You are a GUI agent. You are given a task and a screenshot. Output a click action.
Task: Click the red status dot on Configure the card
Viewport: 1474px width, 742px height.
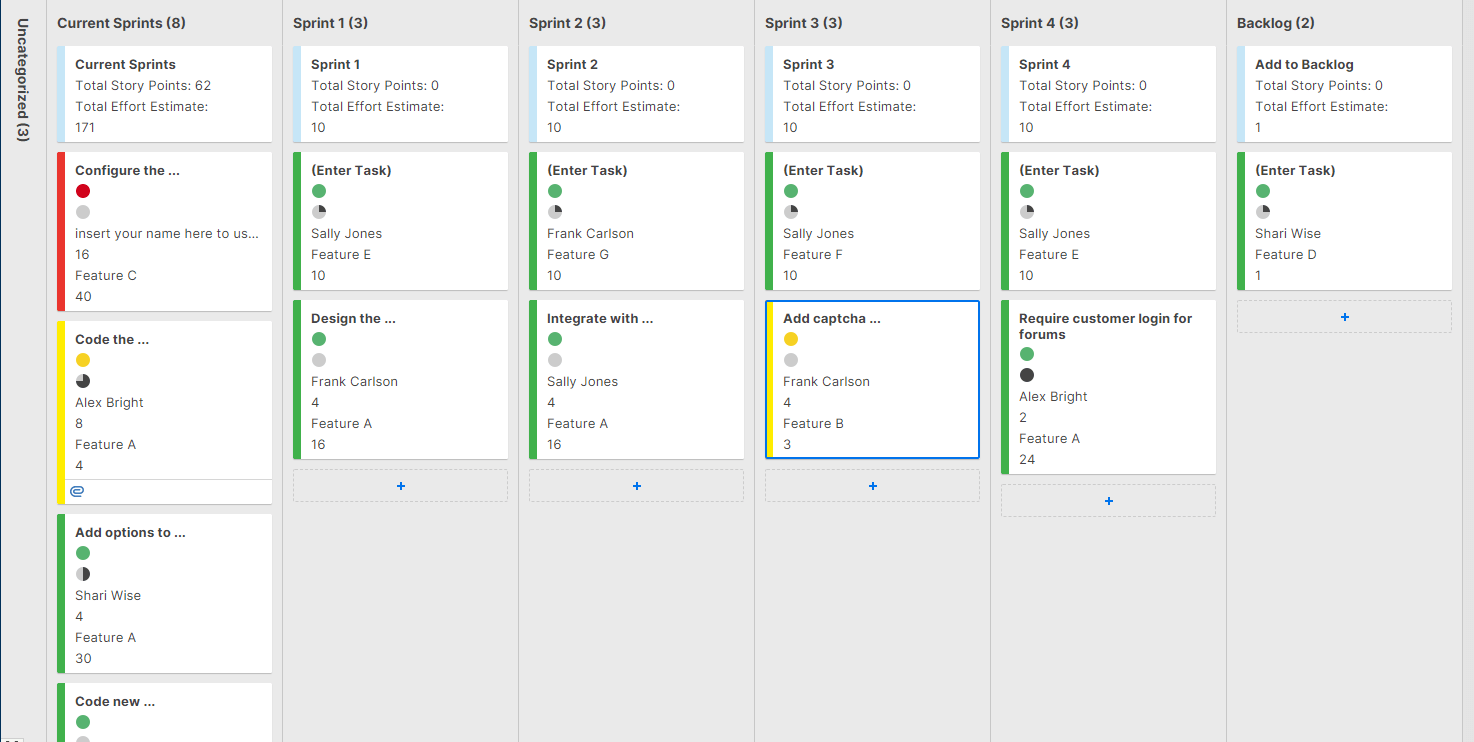pos(83,191)
